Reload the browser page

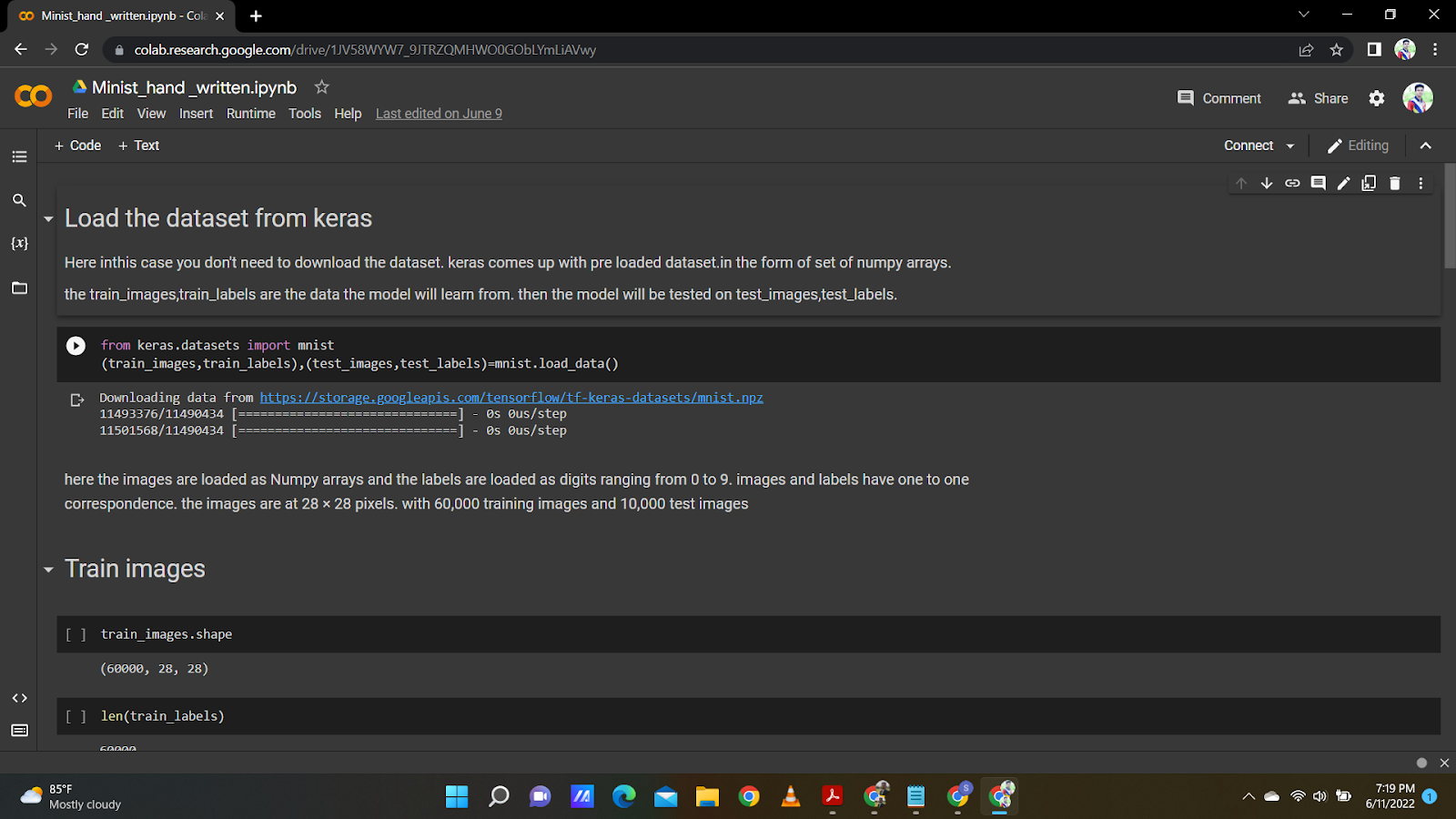tap(82, 50)
